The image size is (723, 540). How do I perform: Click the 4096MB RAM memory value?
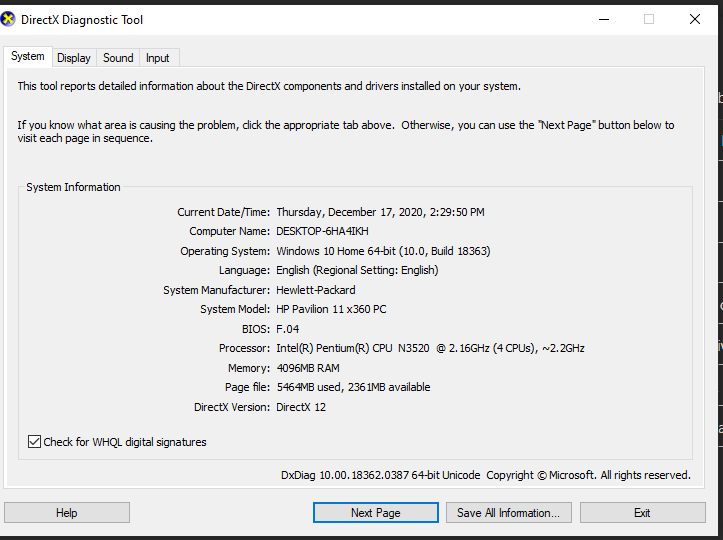pyautogui.click(x=310, y=368)
